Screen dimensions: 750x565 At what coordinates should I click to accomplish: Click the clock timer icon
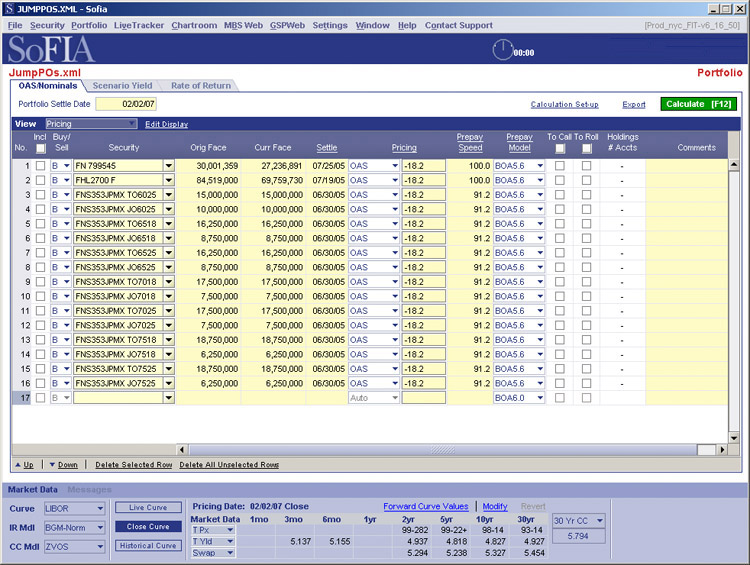click(x=502, y=51)
